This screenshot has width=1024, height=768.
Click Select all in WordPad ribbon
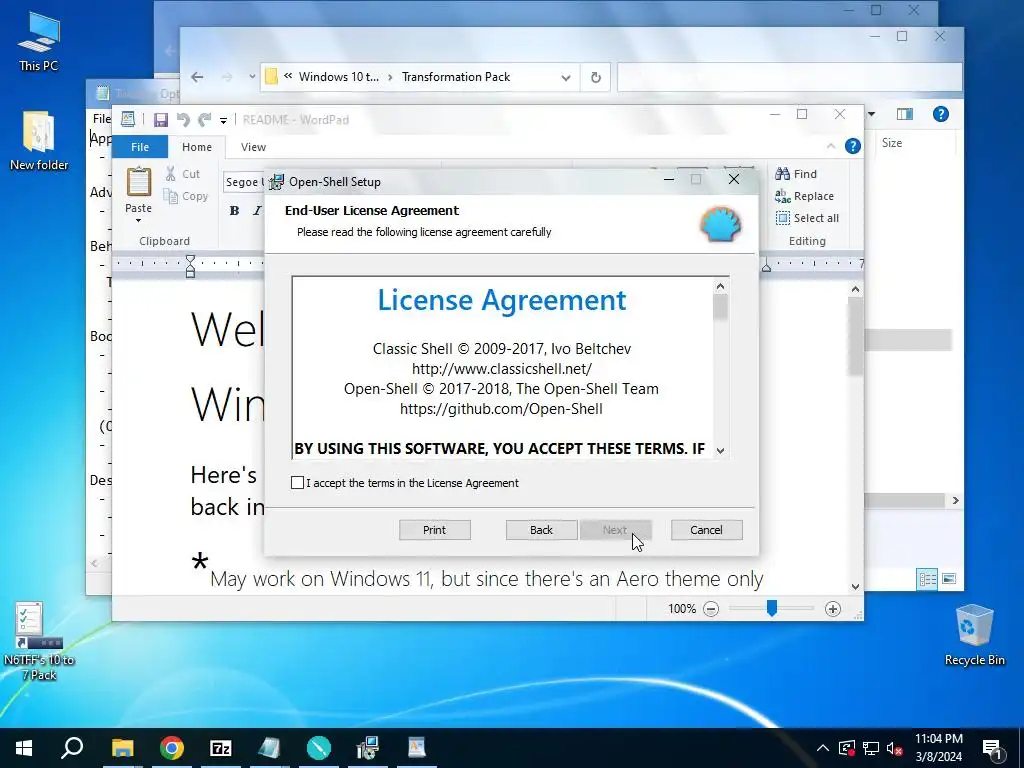point(807,218)
